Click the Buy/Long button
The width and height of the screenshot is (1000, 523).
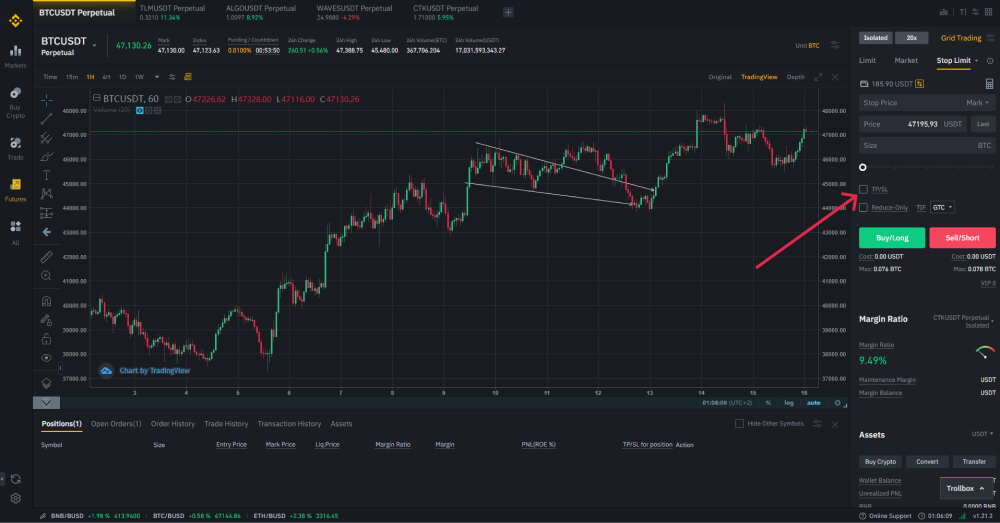(892, 238)
